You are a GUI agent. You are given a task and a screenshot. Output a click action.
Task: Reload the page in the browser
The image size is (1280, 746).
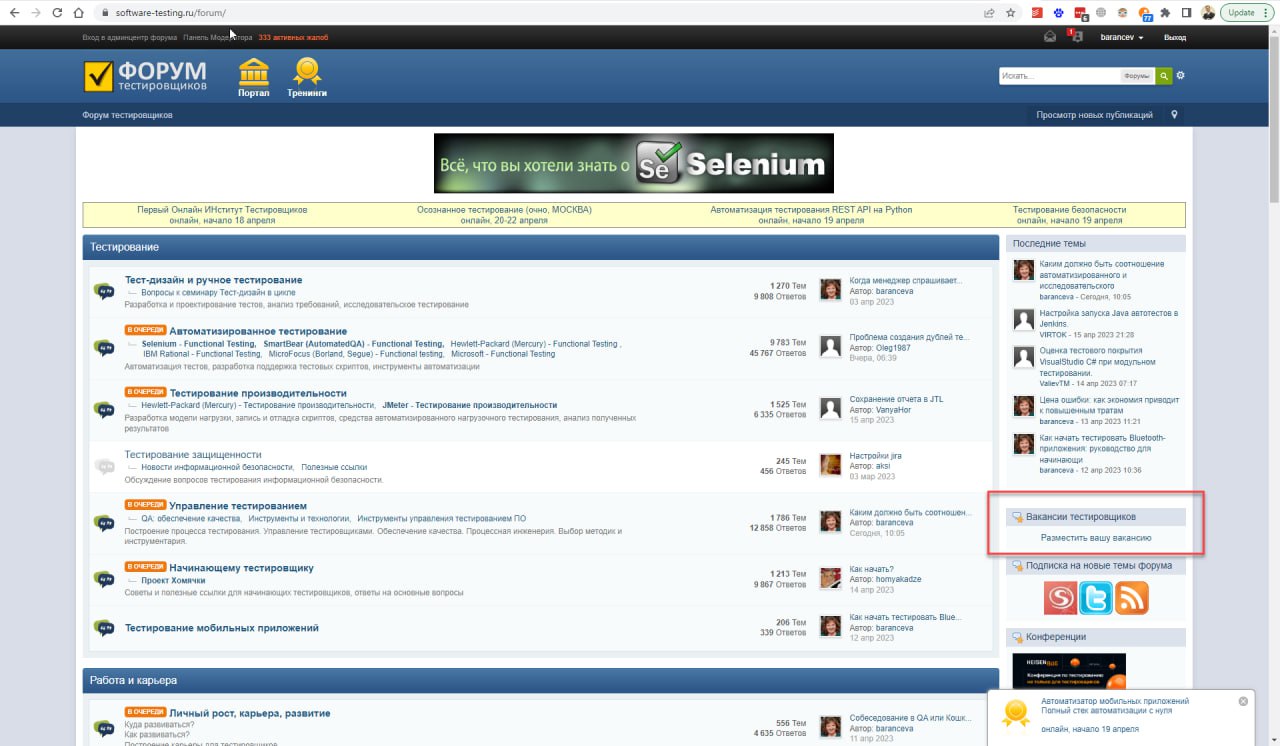click(x=56, y=13)
